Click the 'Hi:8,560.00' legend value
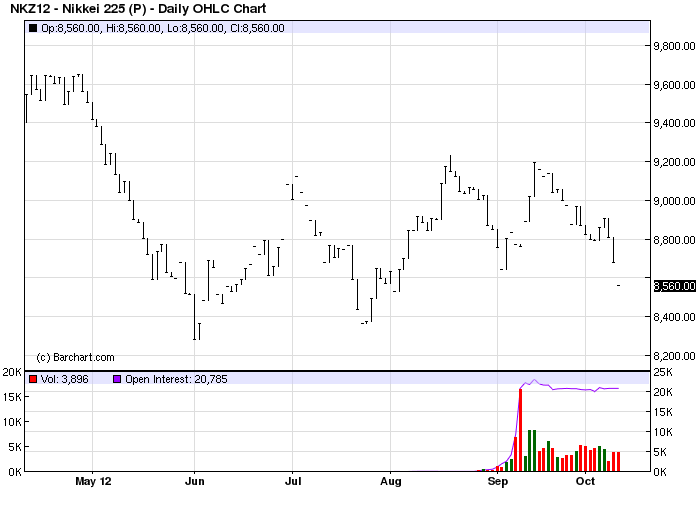The width and height of the screenshot is (700, 512). coord(134,28)
